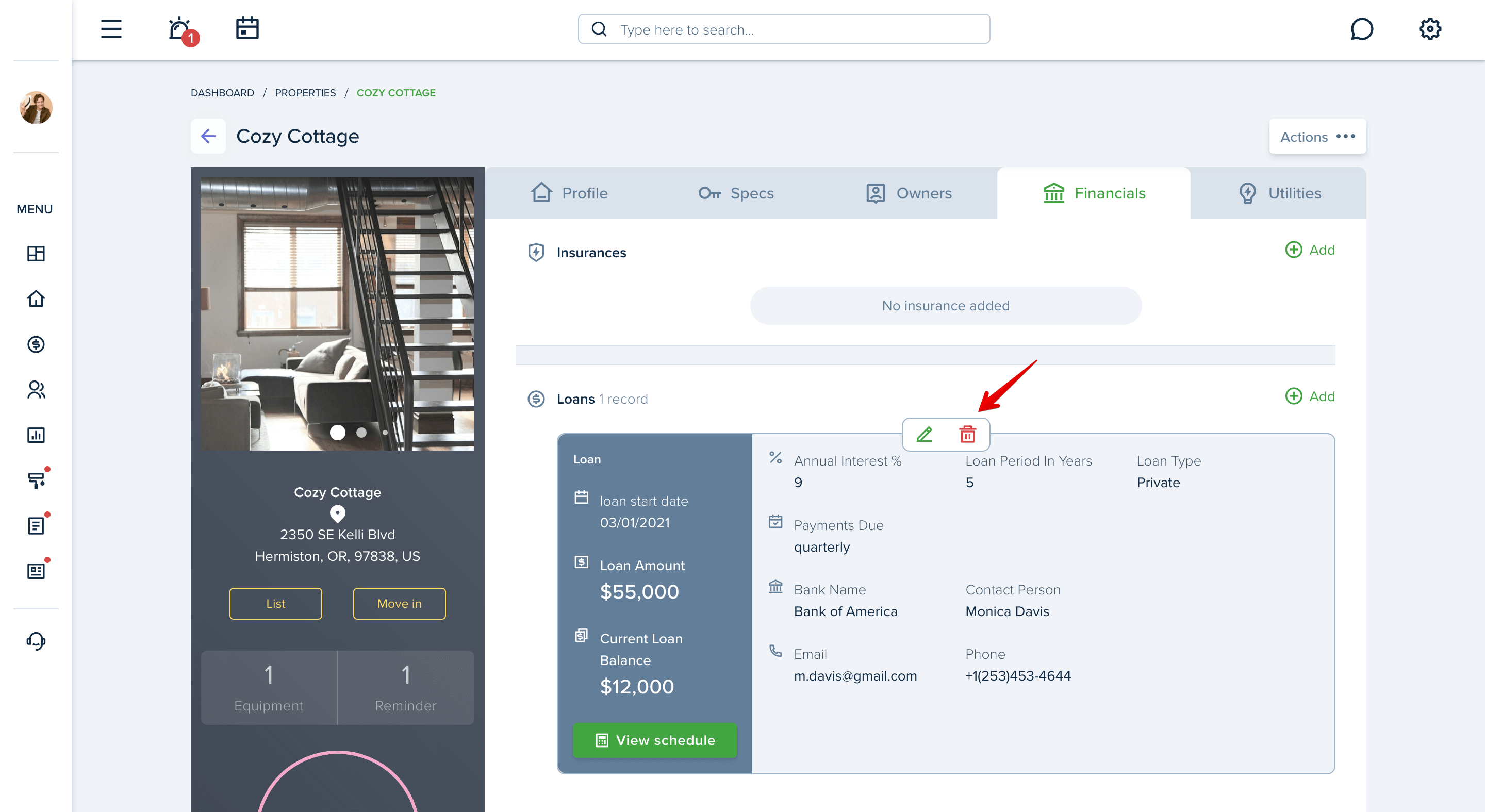Open the settings gear icon
The image size is (1485, 812).
click(x=1430, y=29)
